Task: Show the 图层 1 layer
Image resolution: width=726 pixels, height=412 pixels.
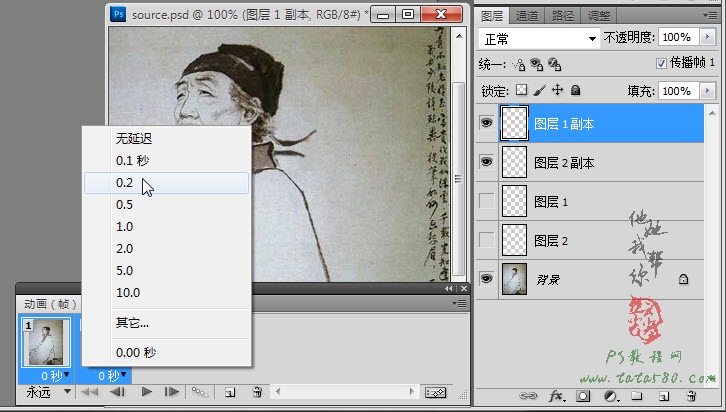Action: [486, 201]
